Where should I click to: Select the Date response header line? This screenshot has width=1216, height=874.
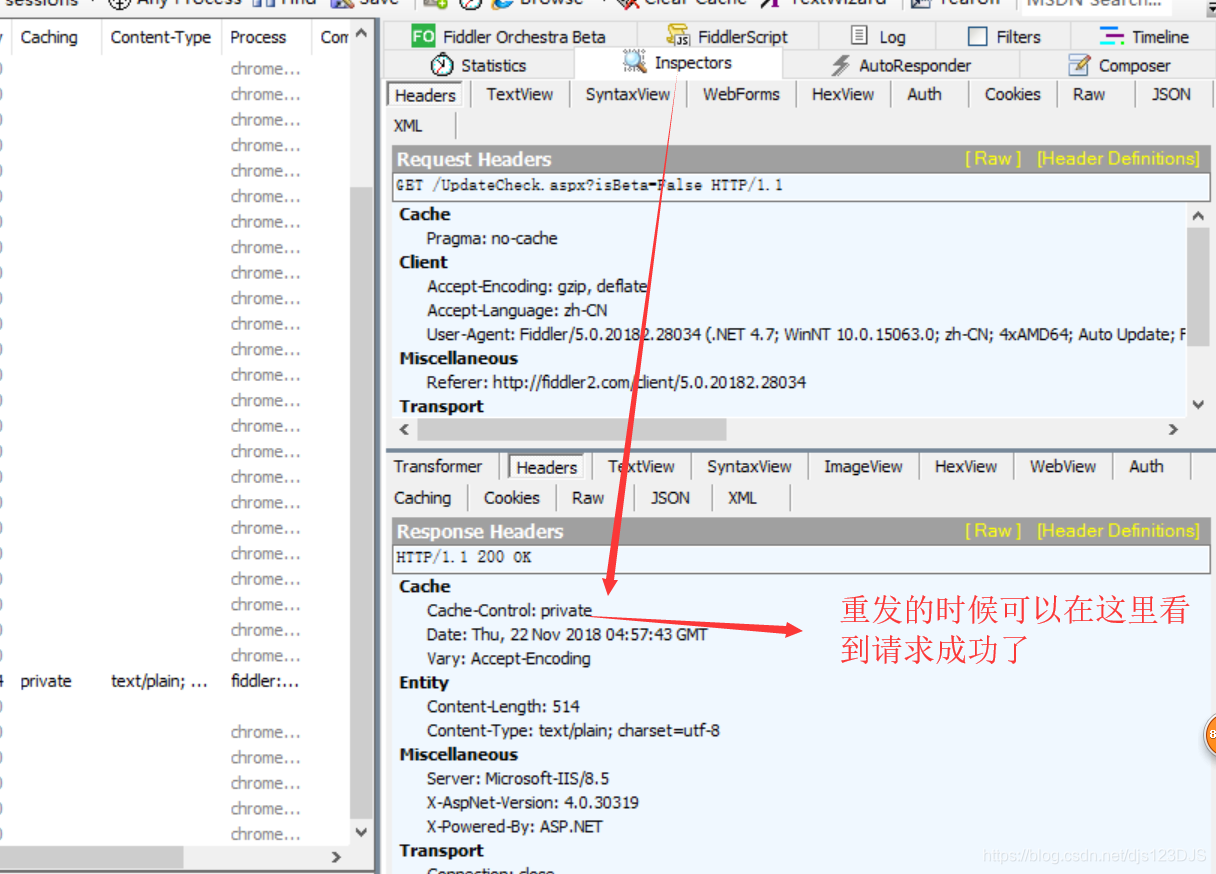pyautogui.click(x=567, y=634)
